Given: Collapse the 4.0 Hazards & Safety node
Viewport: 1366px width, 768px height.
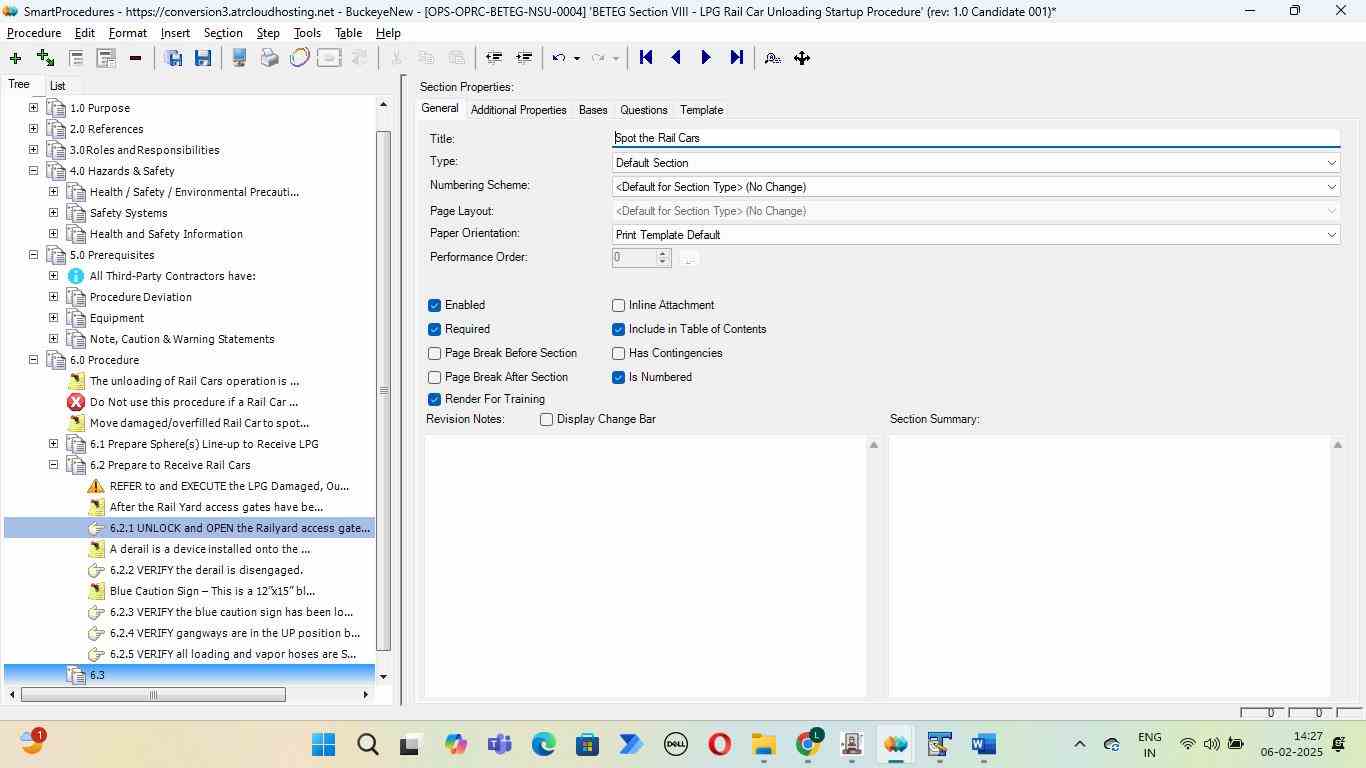Looking at the screenshot, I should [33, 171].
